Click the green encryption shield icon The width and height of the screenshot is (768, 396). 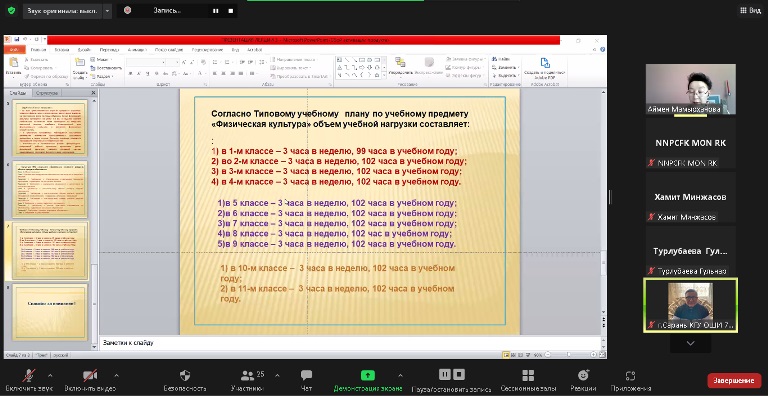[x=11, y=10]
